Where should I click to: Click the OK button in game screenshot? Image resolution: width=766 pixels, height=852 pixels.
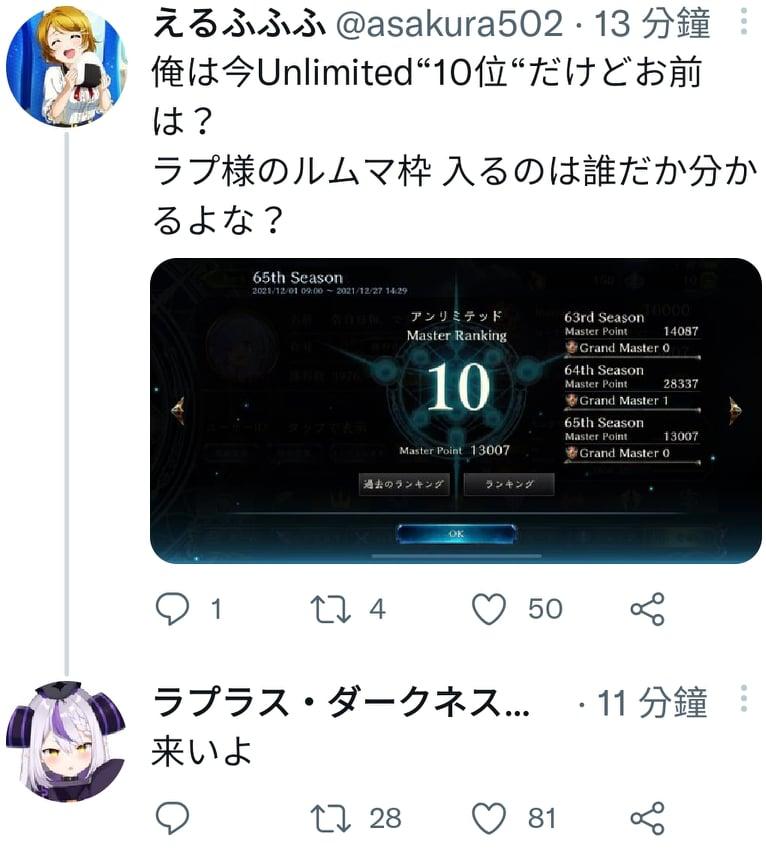[x=456, y=534]
